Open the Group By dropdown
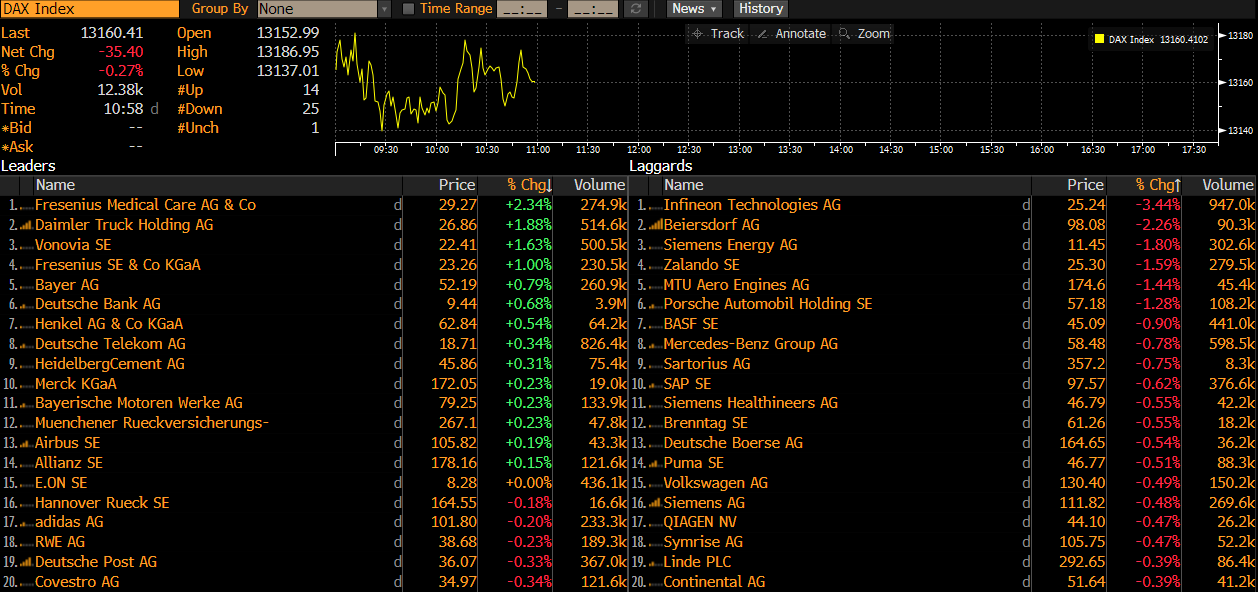 tap(323, 9)
